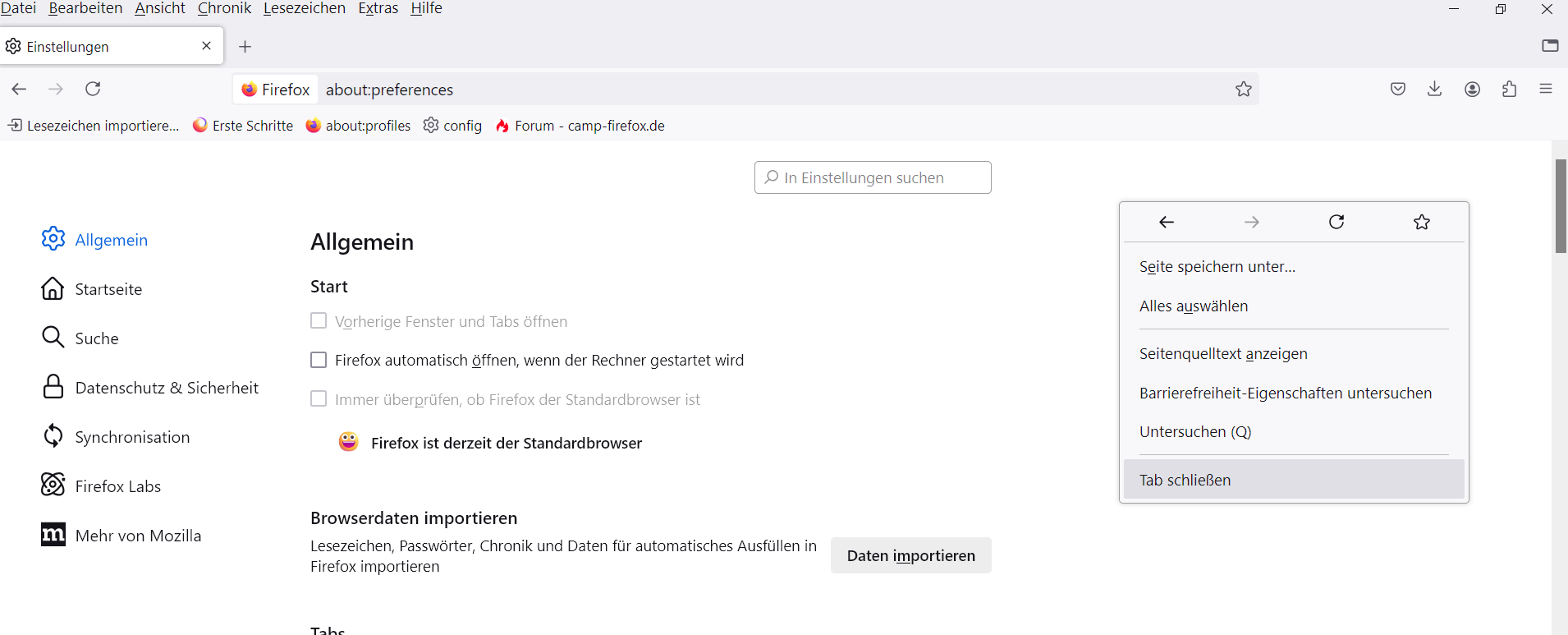This screenshot has width=1568, height=635.
Task: Click the bookmark star in the context menu
Action: [x=1422, y=222]
